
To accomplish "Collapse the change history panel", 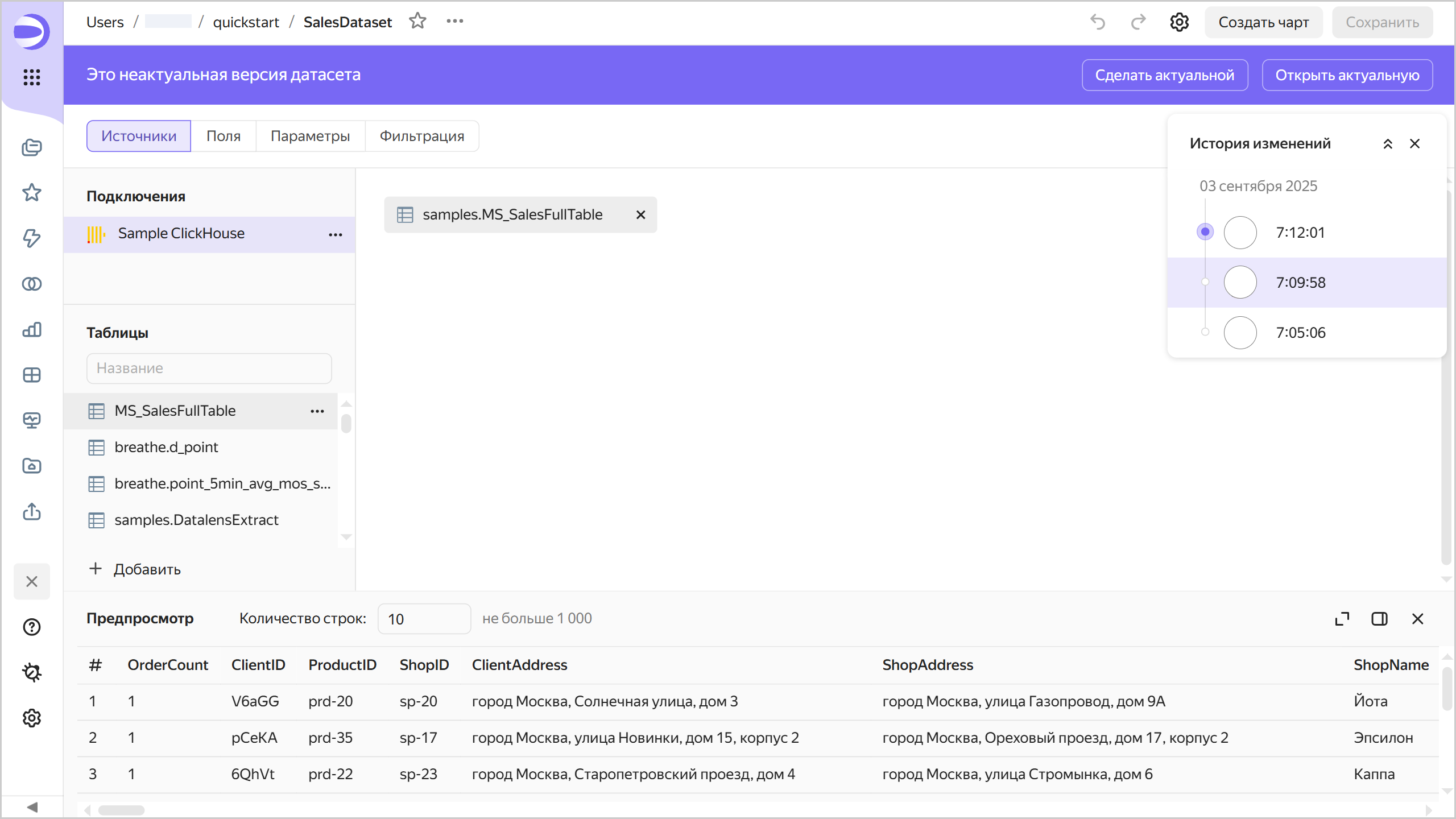I will (1388, 144).
